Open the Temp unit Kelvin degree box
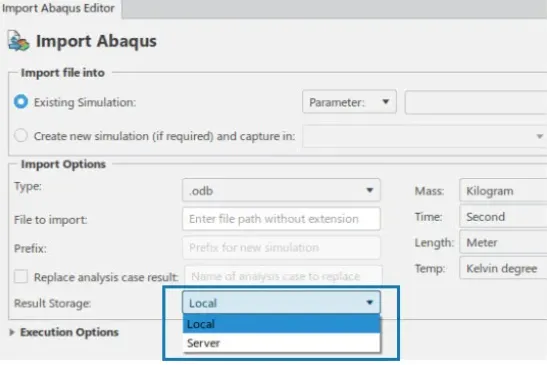Viewport: 547px width, 365px height. pos(503,268)
